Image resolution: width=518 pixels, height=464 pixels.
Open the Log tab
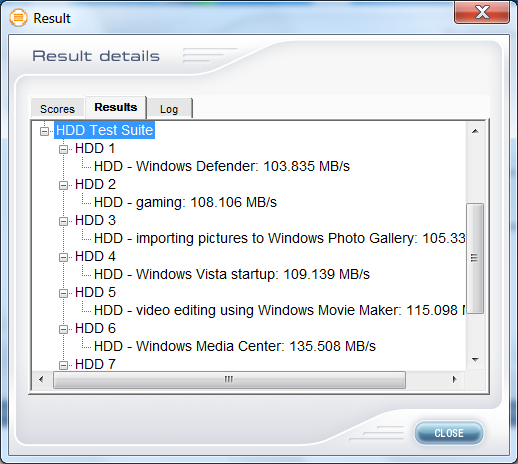[x=169, y=109]
